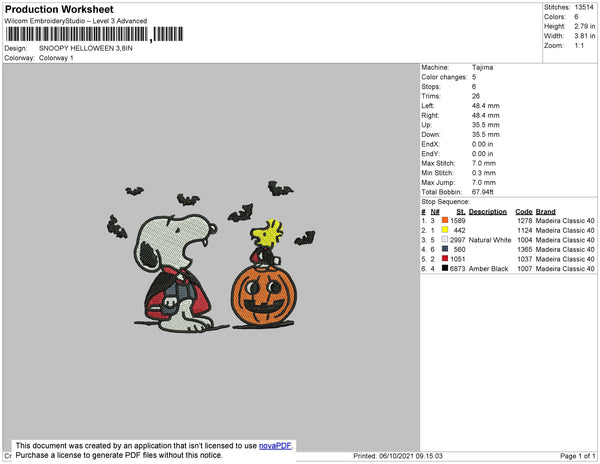
Task: Click the Zoom value '1:1'
Action: point(579,46)
